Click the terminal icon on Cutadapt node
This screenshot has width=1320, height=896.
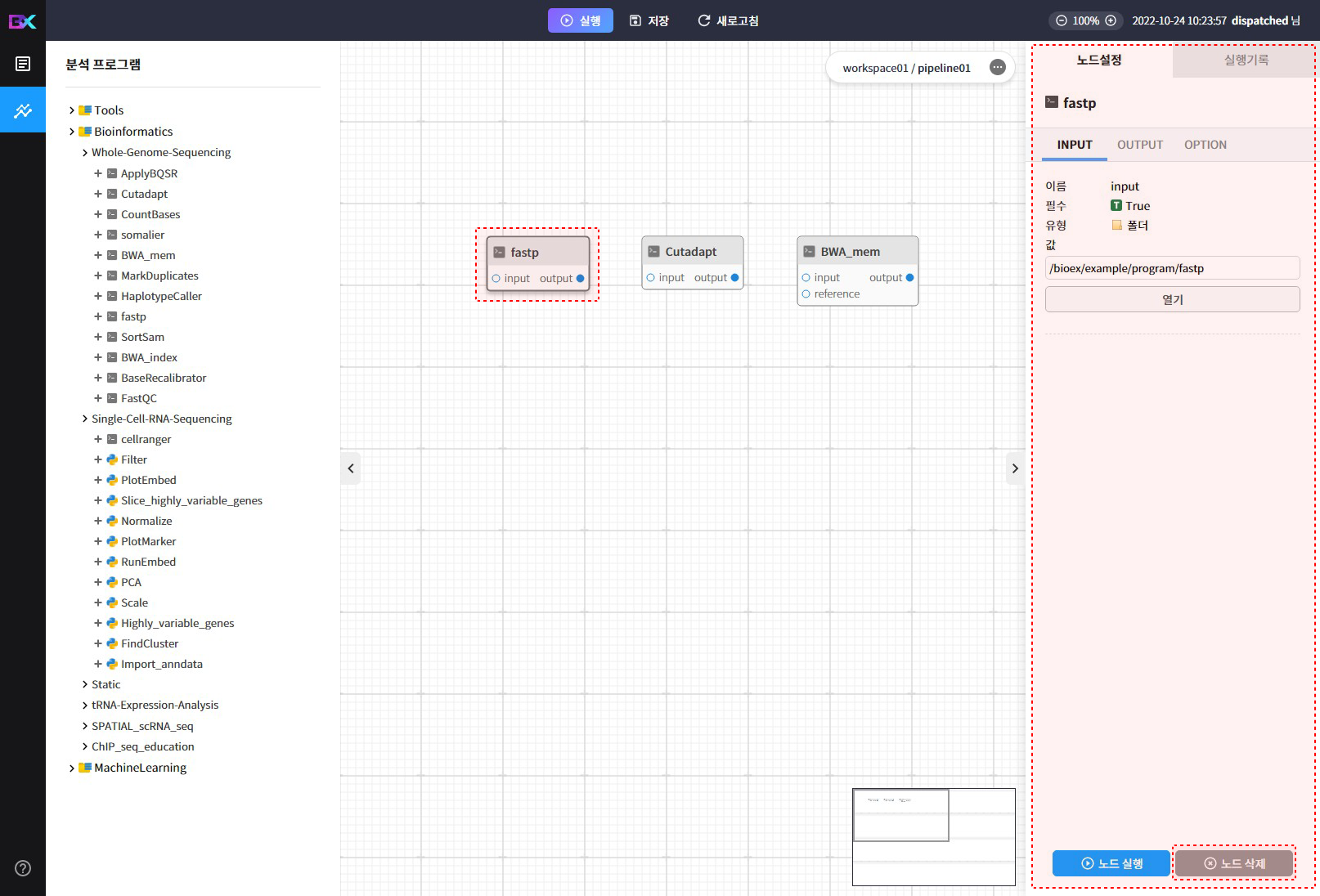click(x=653, y=252)
